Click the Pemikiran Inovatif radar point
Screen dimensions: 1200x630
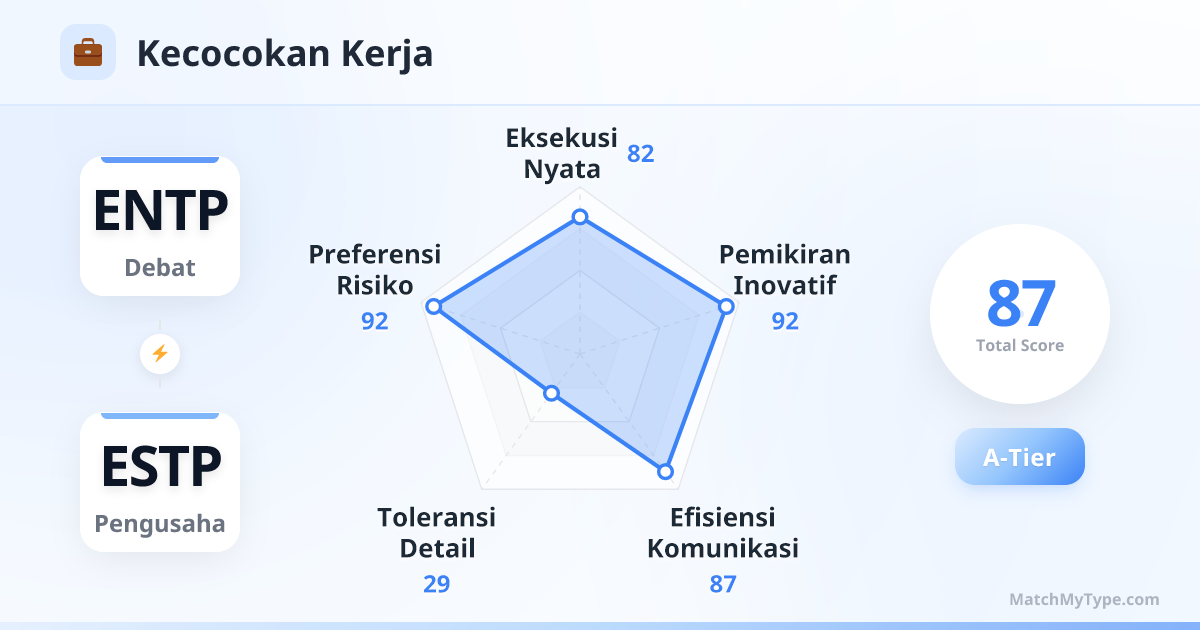pyautogui.click(x=726, y=307)
